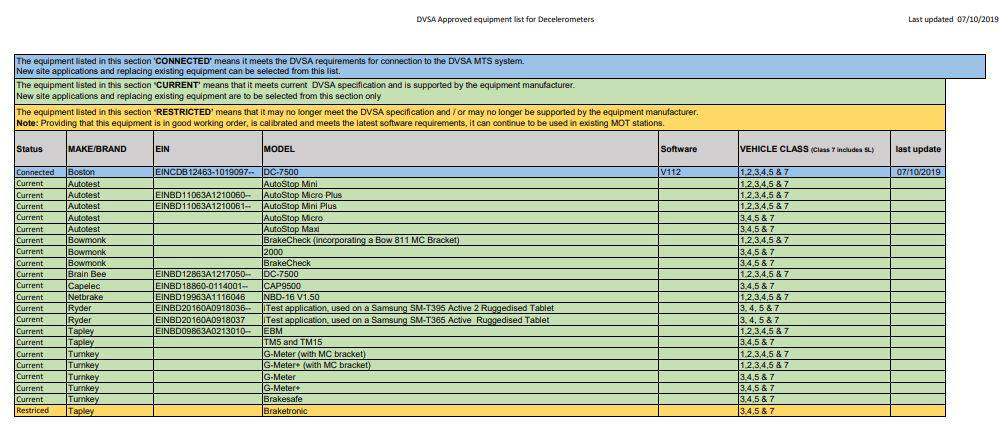Select the 'Netbrake' make cell

pos(109,297)
